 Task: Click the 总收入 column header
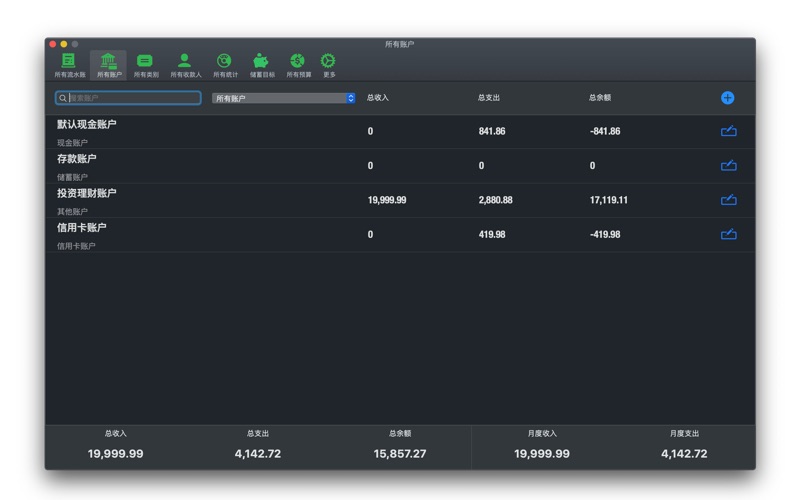click(x=378, y=98)
